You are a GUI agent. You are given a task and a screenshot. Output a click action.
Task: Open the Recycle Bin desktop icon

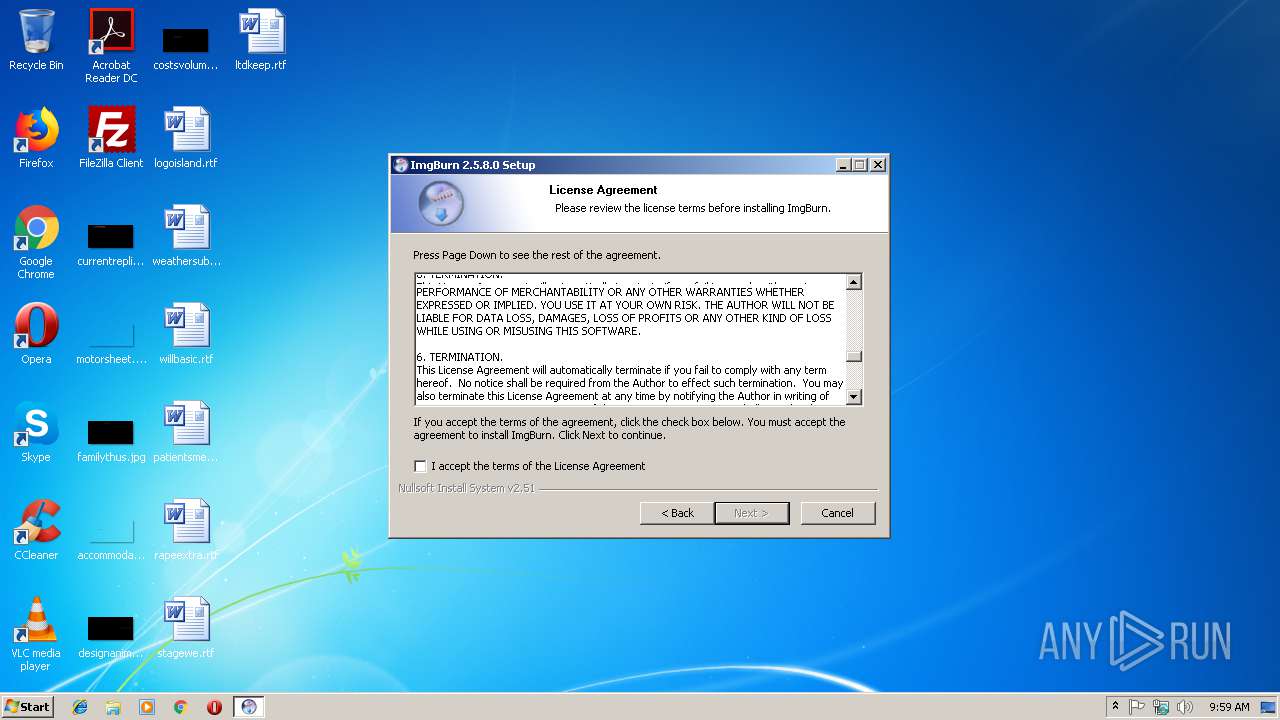point(36,40)
